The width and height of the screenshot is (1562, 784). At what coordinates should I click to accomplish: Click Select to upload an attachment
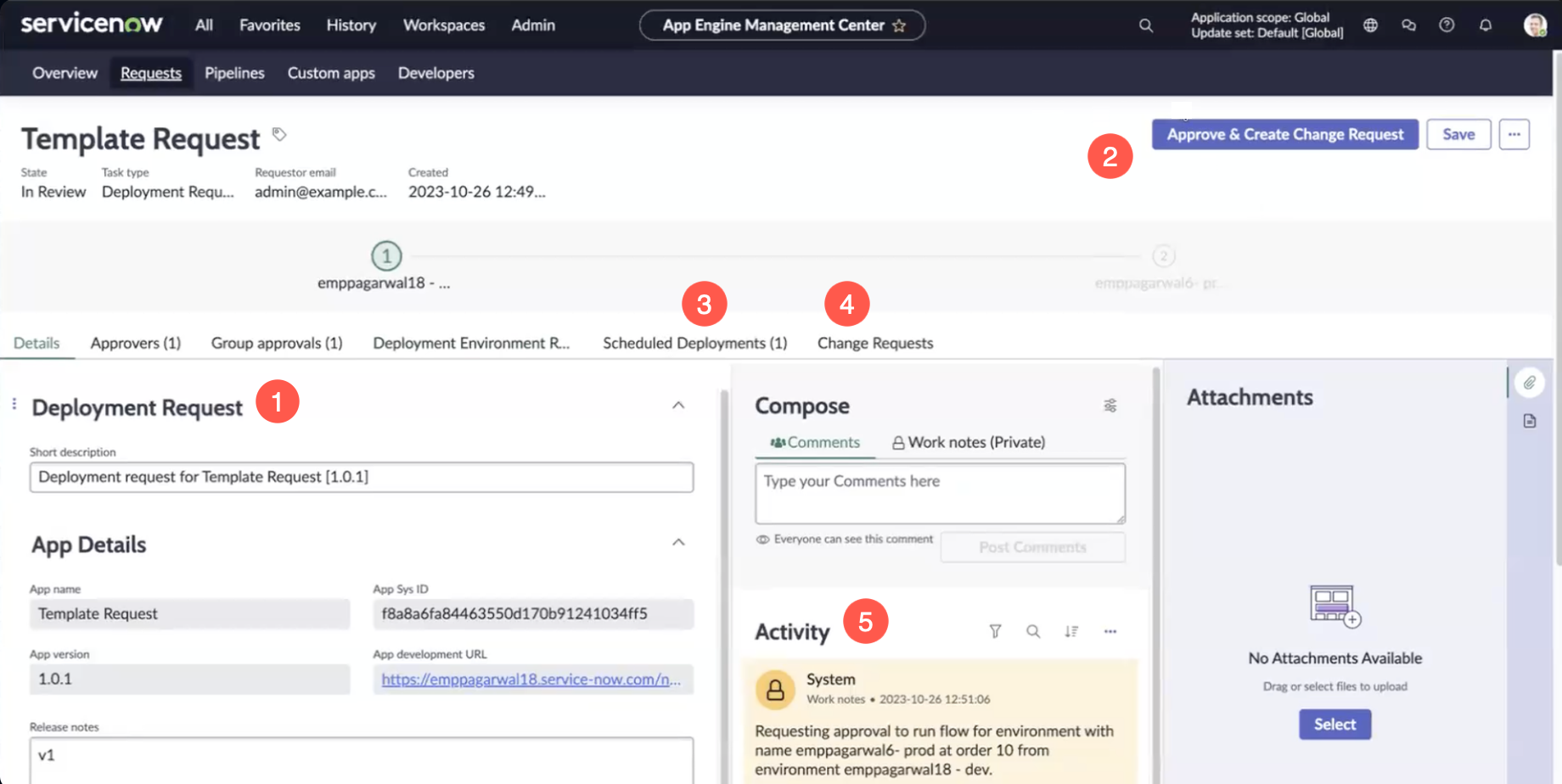(1334, 724)
